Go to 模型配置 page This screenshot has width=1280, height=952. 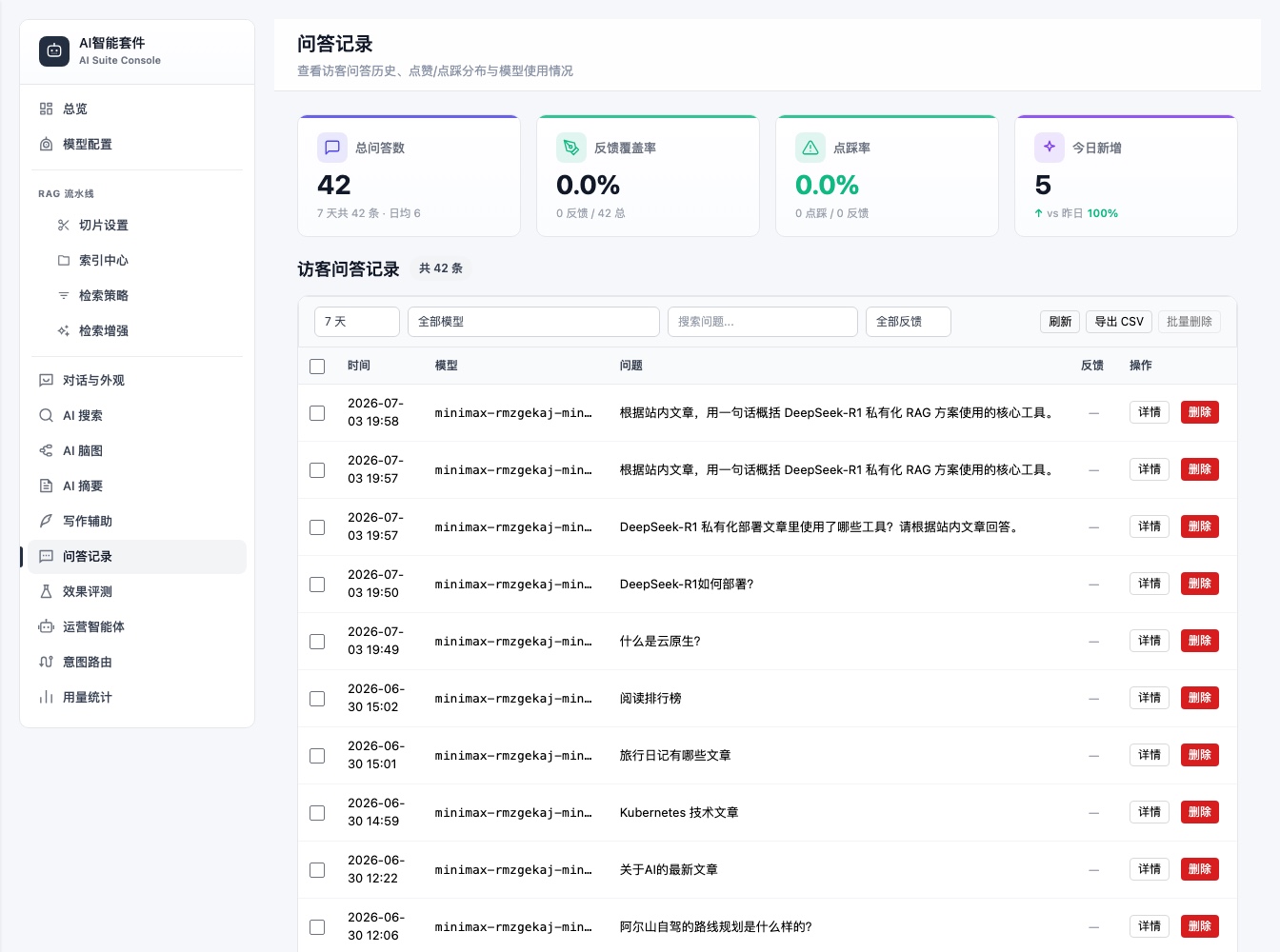click(137, 144)
